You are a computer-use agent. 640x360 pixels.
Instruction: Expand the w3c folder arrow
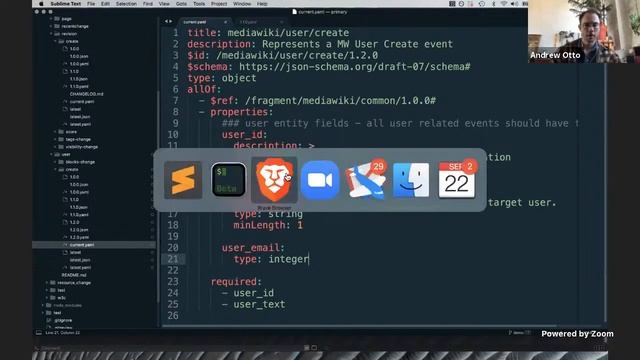(47, 298)
